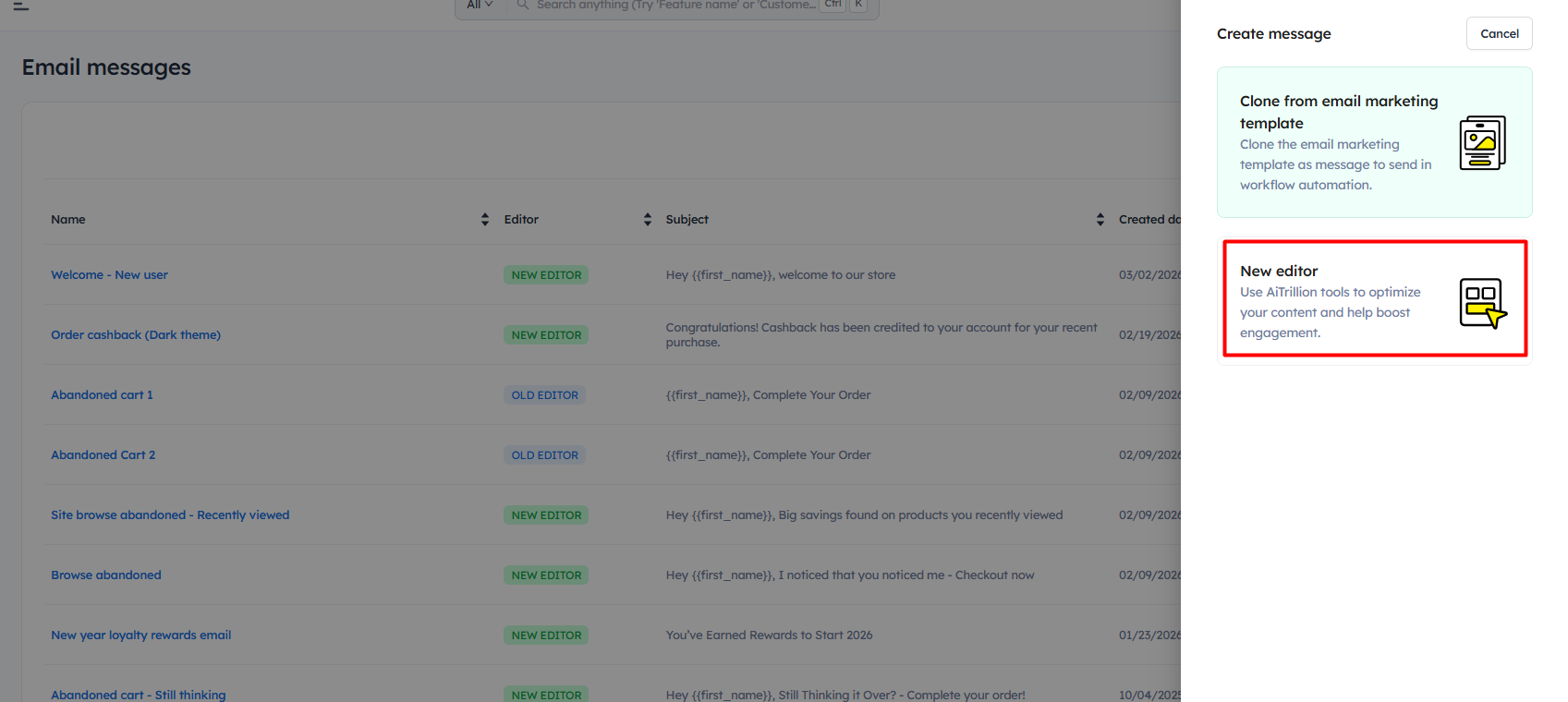The width and height of the screenshot is (1568, 702).
Task: Open the All filter dropdown
Action: point(480,6)
